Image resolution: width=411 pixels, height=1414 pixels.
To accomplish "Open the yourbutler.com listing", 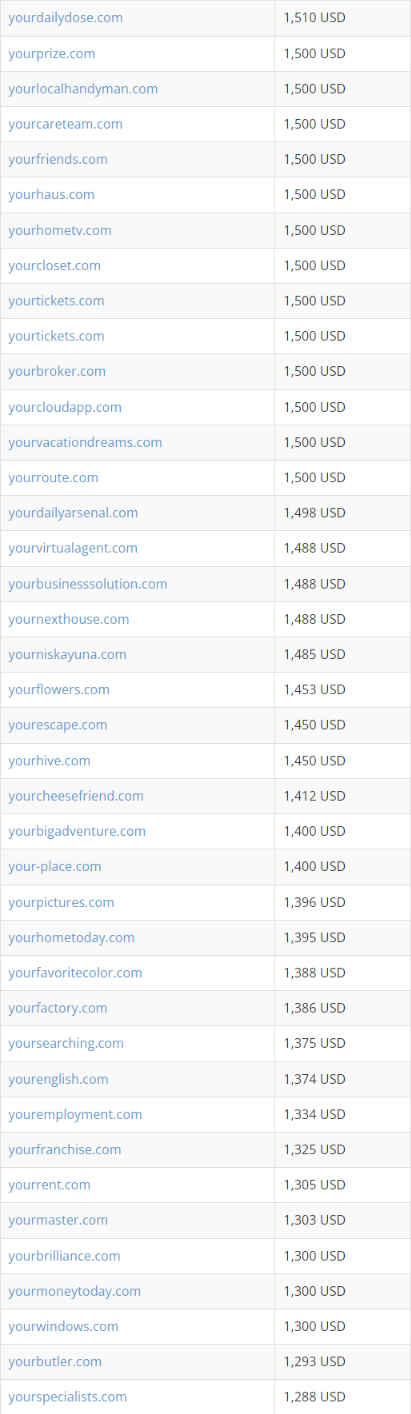I will [54, 1362].
